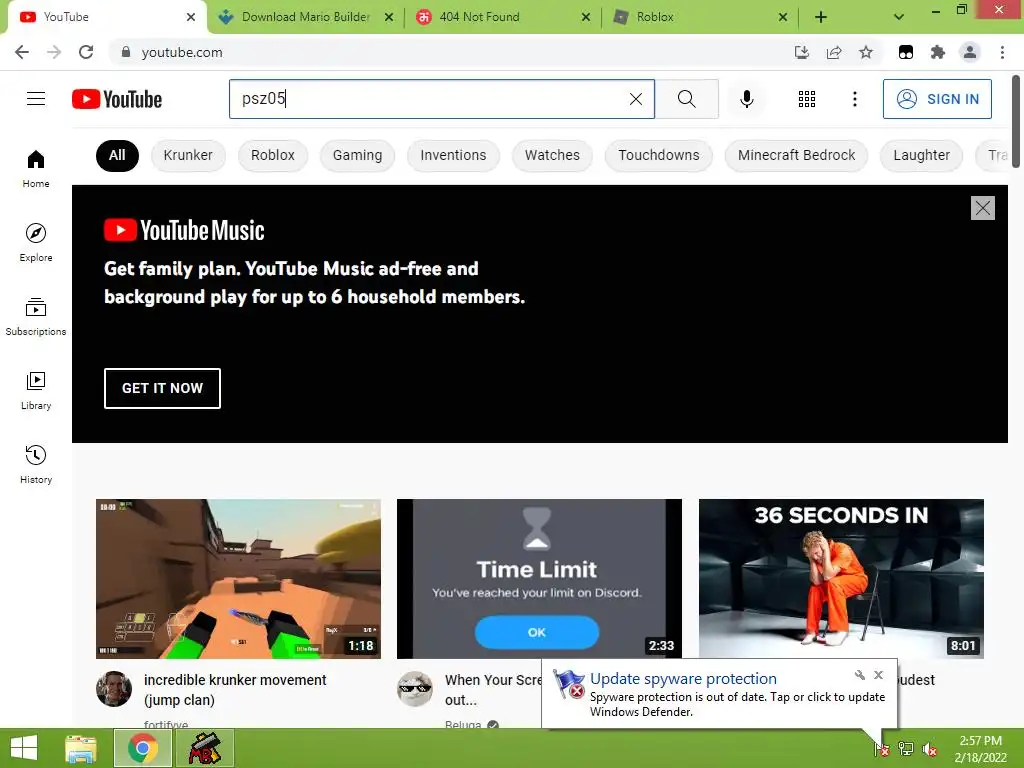Screen dimensions: 1024x768
Task: Clear the search box with the X
Action: coord(635,99)
